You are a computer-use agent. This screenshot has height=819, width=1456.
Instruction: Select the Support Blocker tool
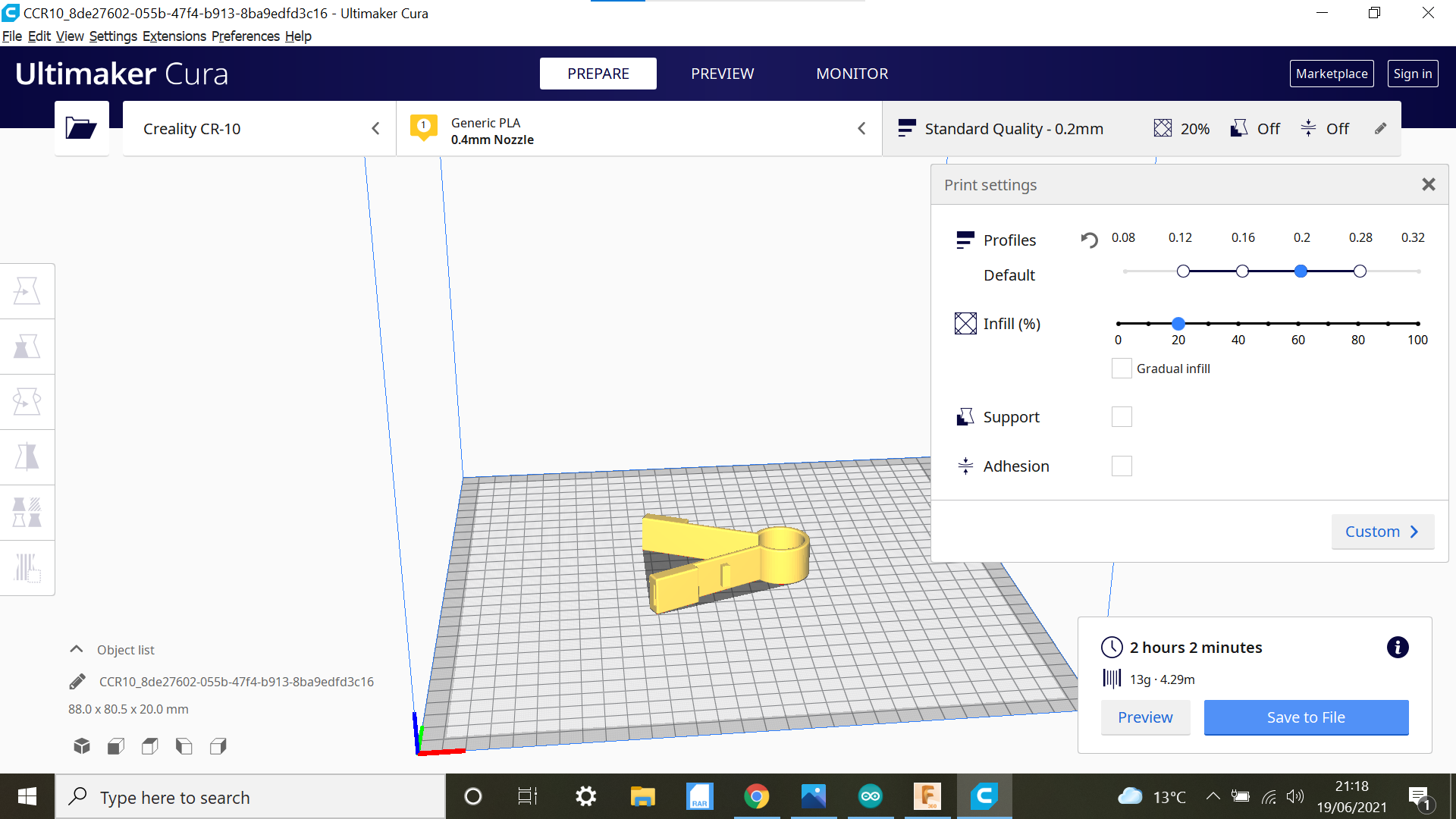(27, 567)
